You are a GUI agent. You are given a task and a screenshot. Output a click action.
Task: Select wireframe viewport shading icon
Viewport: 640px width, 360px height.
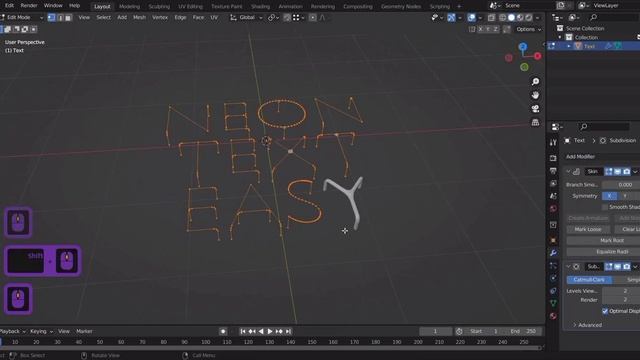(x=502, y=18)
